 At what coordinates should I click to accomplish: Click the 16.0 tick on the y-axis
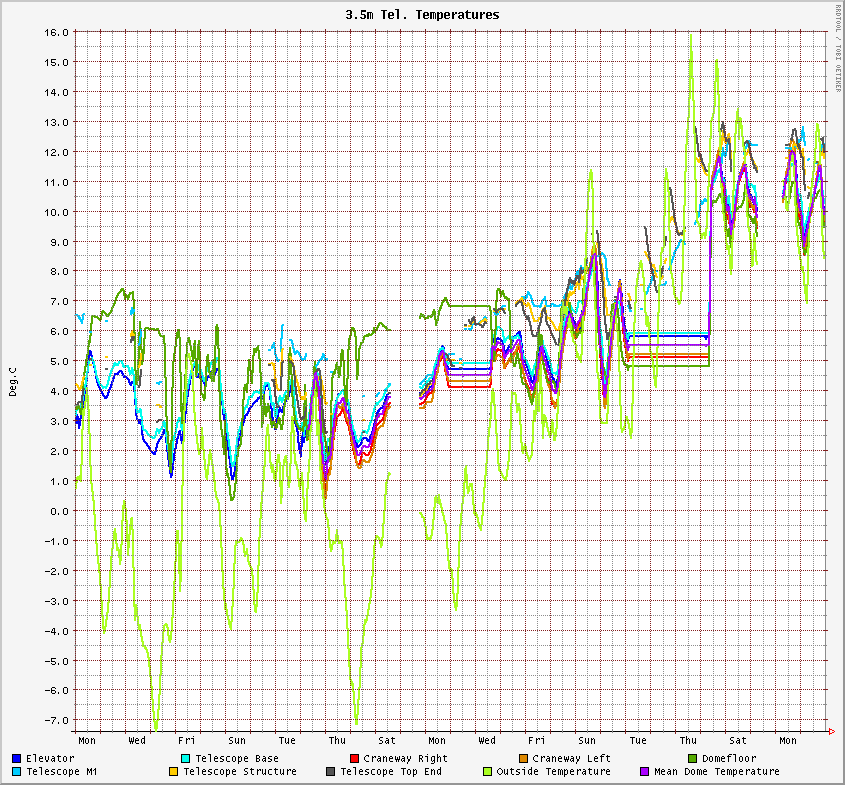tap(56, 32)
